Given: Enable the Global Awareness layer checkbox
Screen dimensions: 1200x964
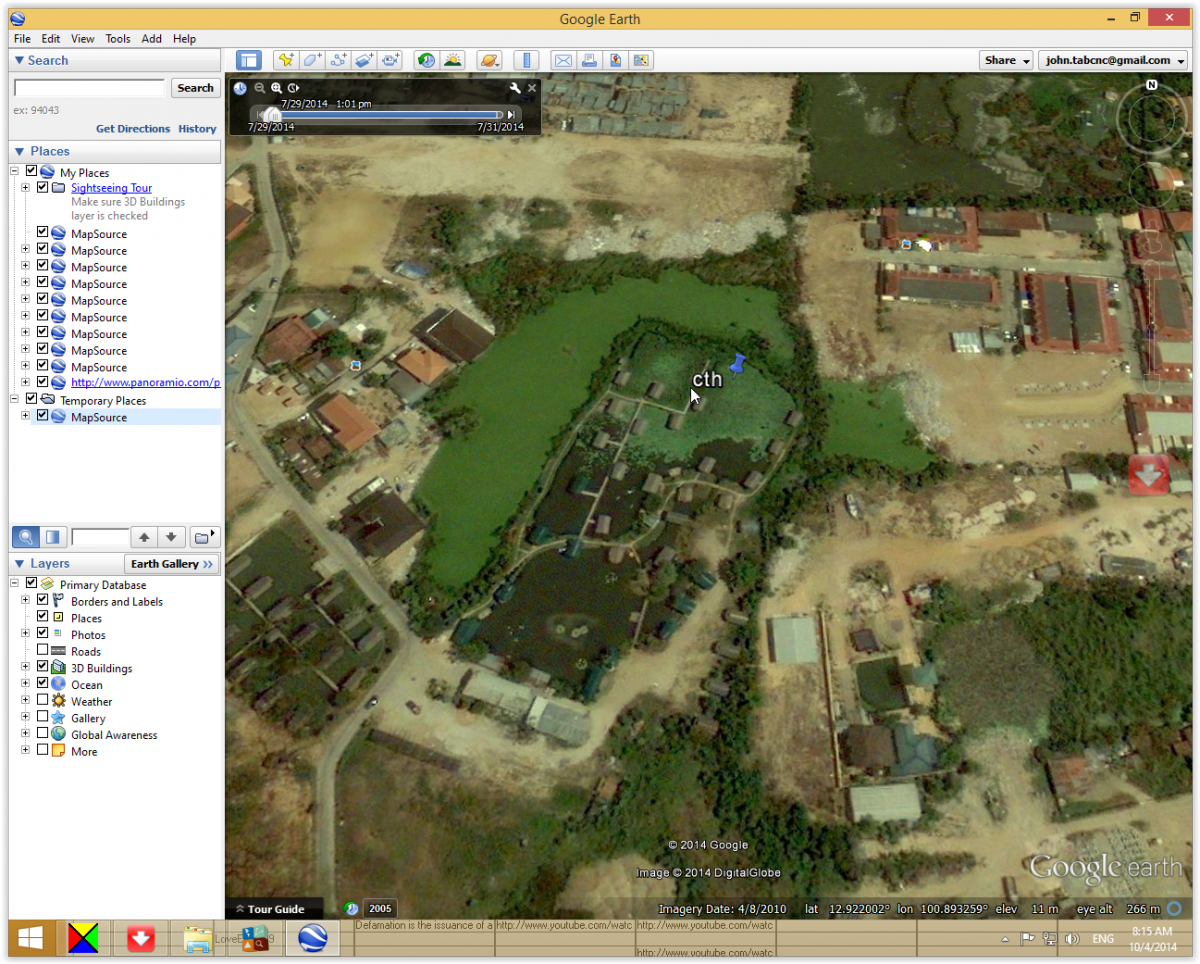Looking at the screenshot, I should (x=42, y=735).
